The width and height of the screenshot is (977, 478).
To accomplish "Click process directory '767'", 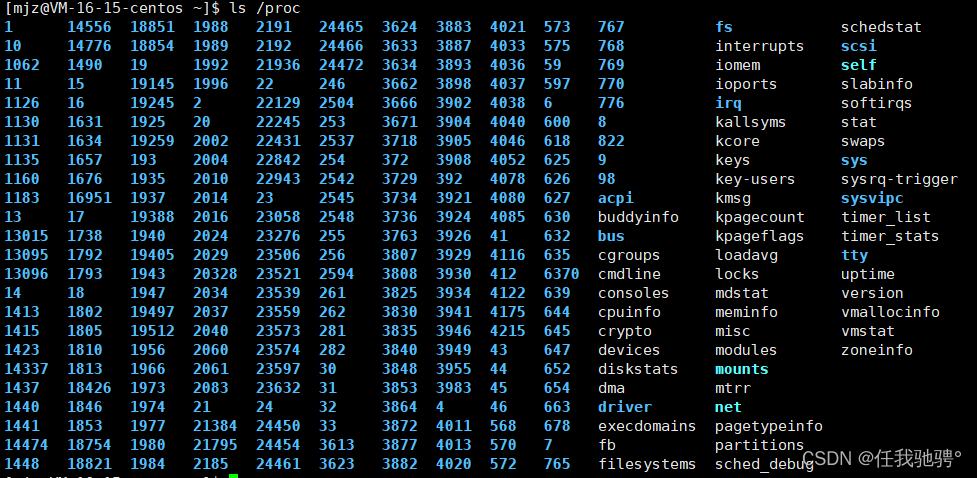I will pyautogui.click(x=611, y=27).
